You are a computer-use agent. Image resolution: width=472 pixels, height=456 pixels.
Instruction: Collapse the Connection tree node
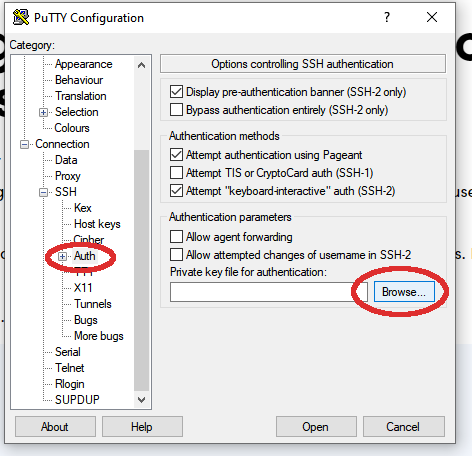[24, 144]
